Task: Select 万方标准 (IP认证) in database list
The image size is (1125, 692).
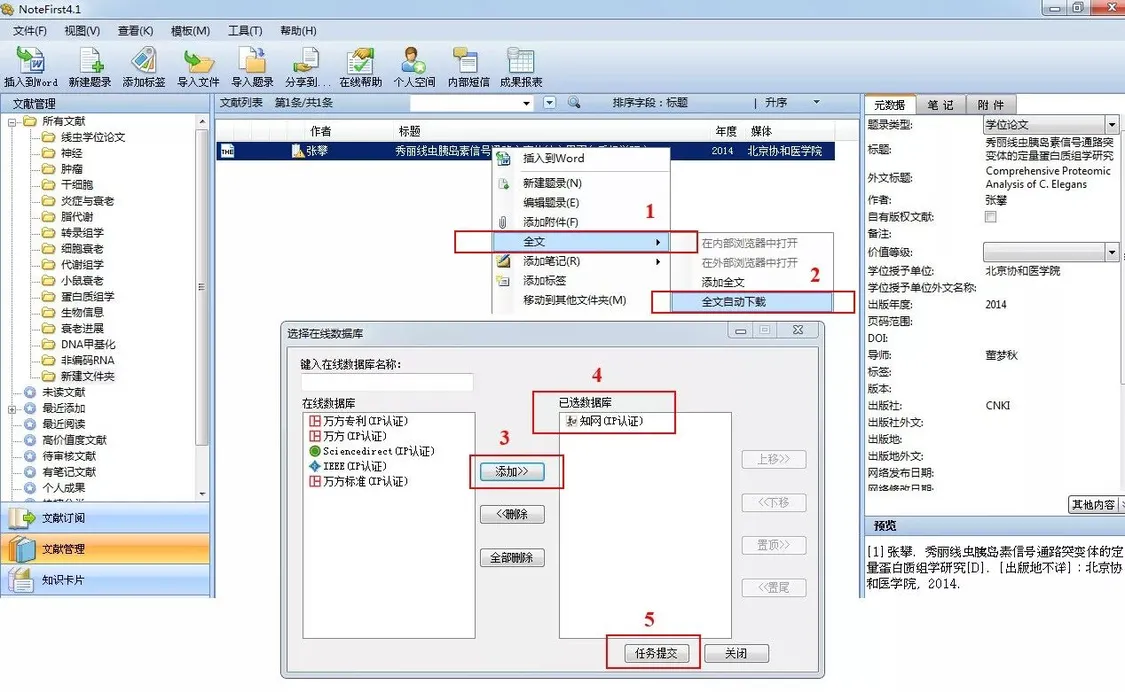Action: [358, 481]
